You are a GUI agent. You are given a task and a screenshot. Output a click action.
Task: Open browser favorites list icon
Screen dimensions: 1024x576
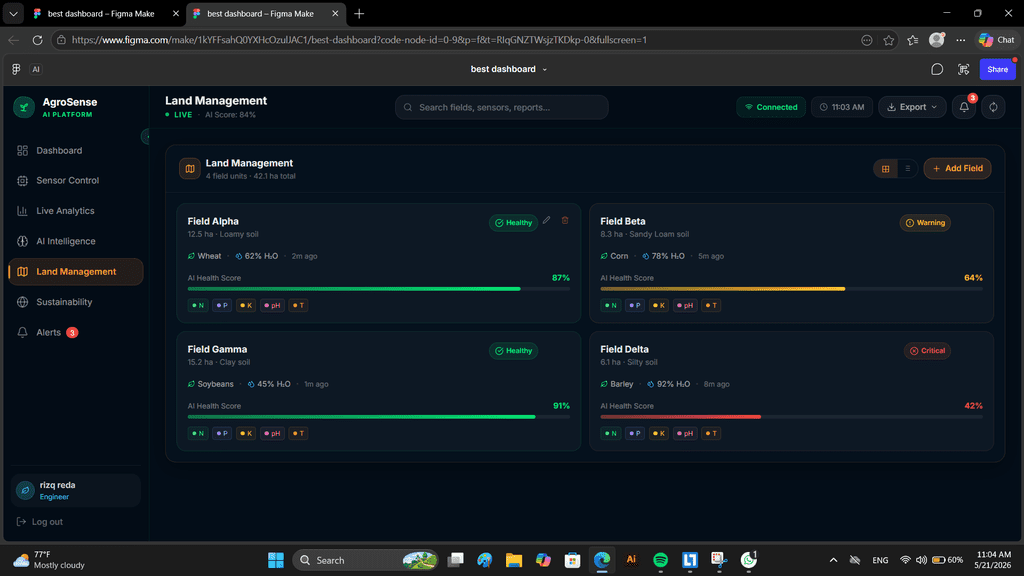(x=912, y=40)
